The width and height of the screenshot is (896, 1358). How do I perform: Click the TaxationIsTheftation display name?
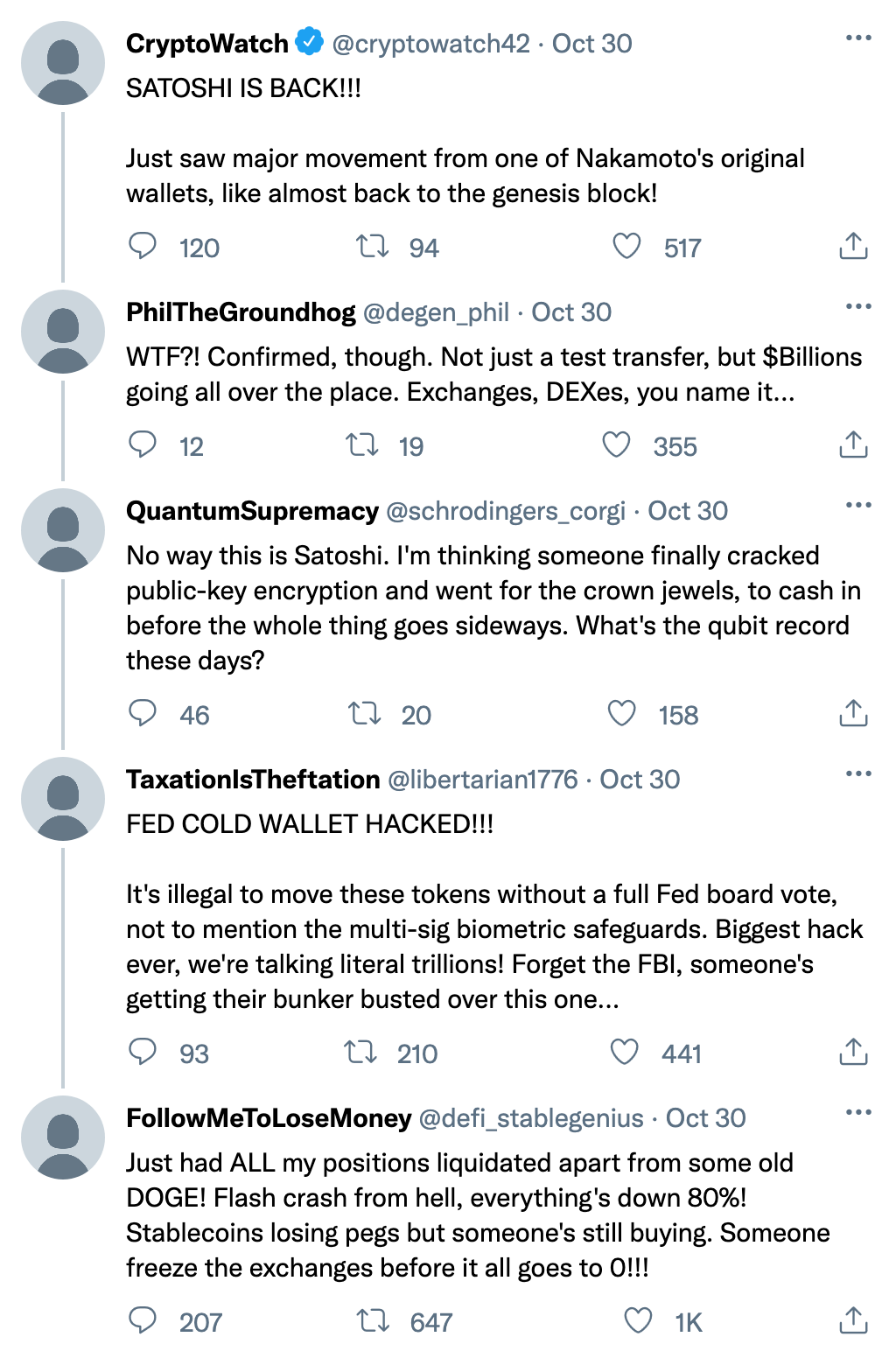pos(253,780)
